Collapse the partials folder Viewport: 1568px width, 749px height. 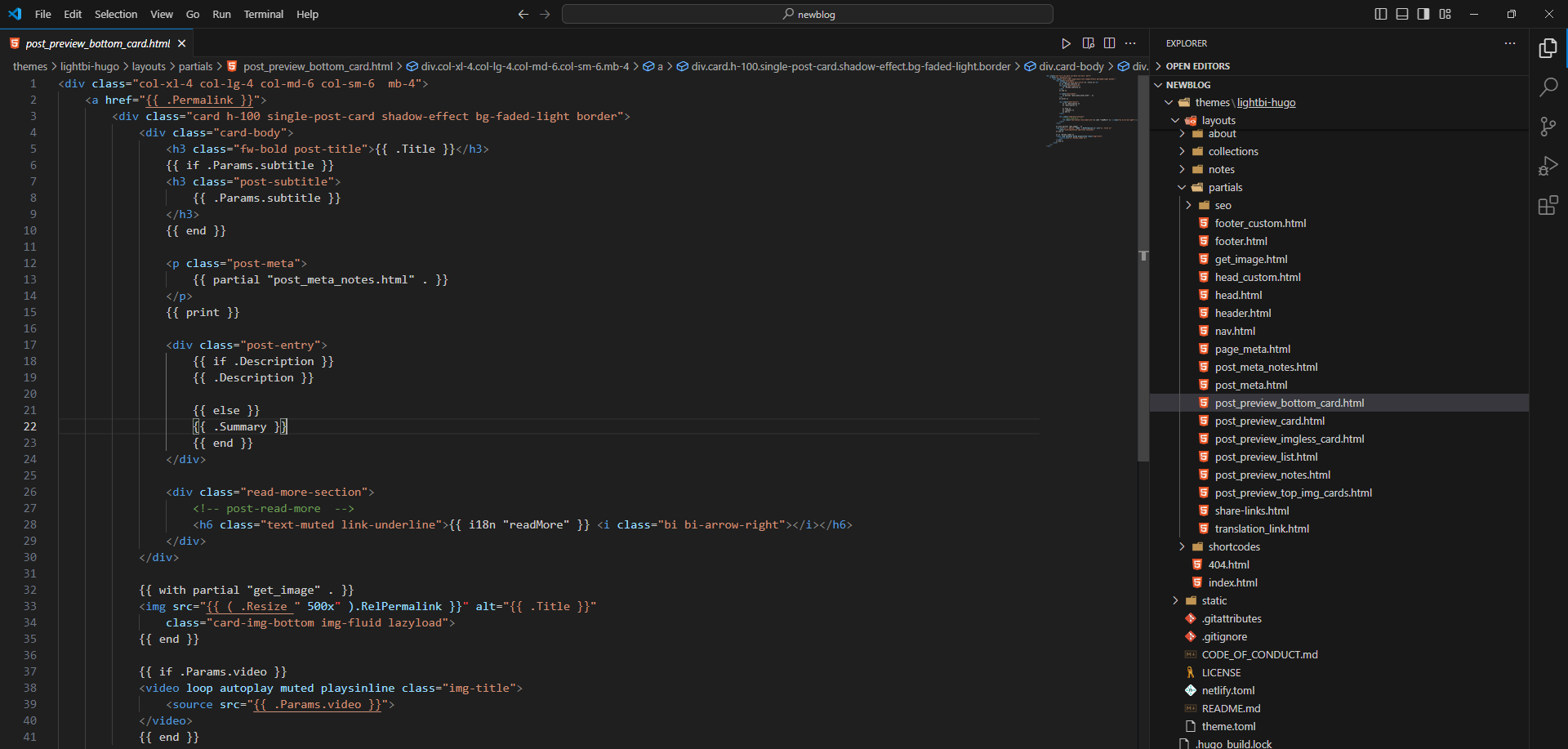(x=1225, y=187)
